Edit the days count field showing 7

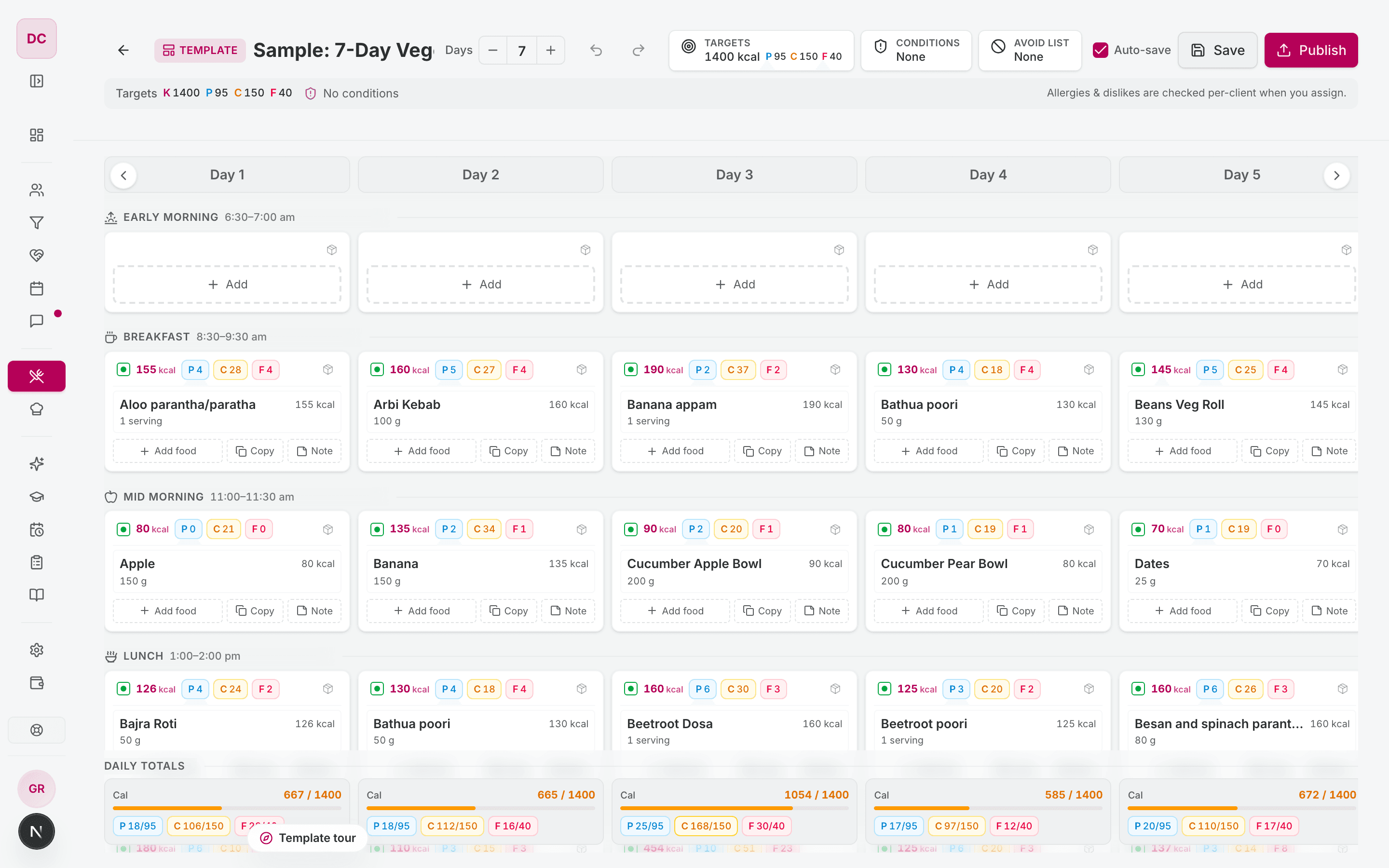[522, 51]
